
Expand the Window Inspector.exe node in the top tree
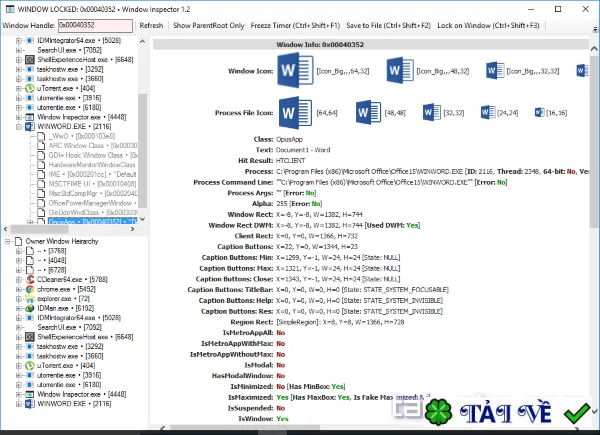click(18, 117)
